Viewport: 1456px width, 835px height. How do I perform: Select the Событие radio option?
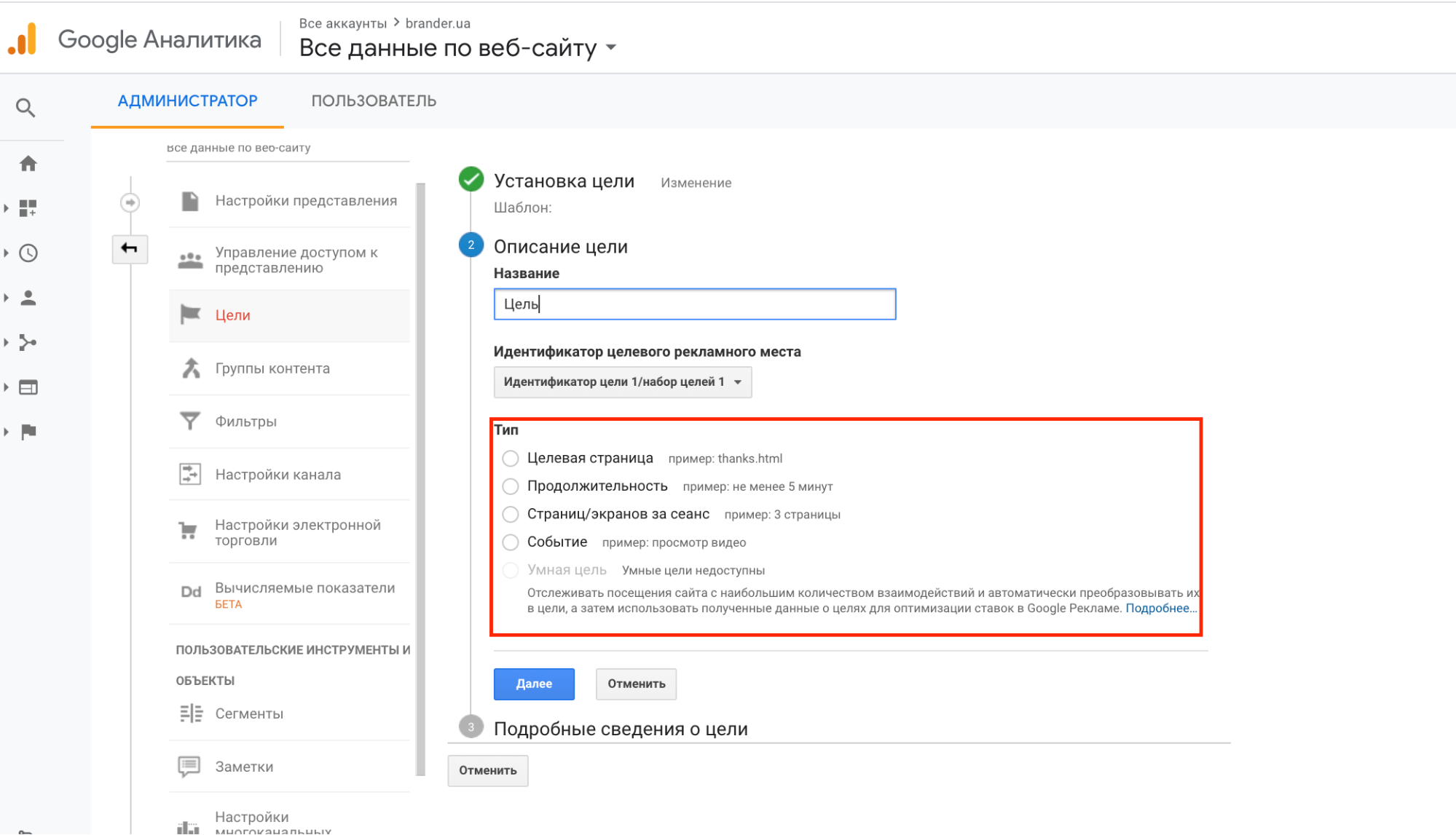click(511, 542)
